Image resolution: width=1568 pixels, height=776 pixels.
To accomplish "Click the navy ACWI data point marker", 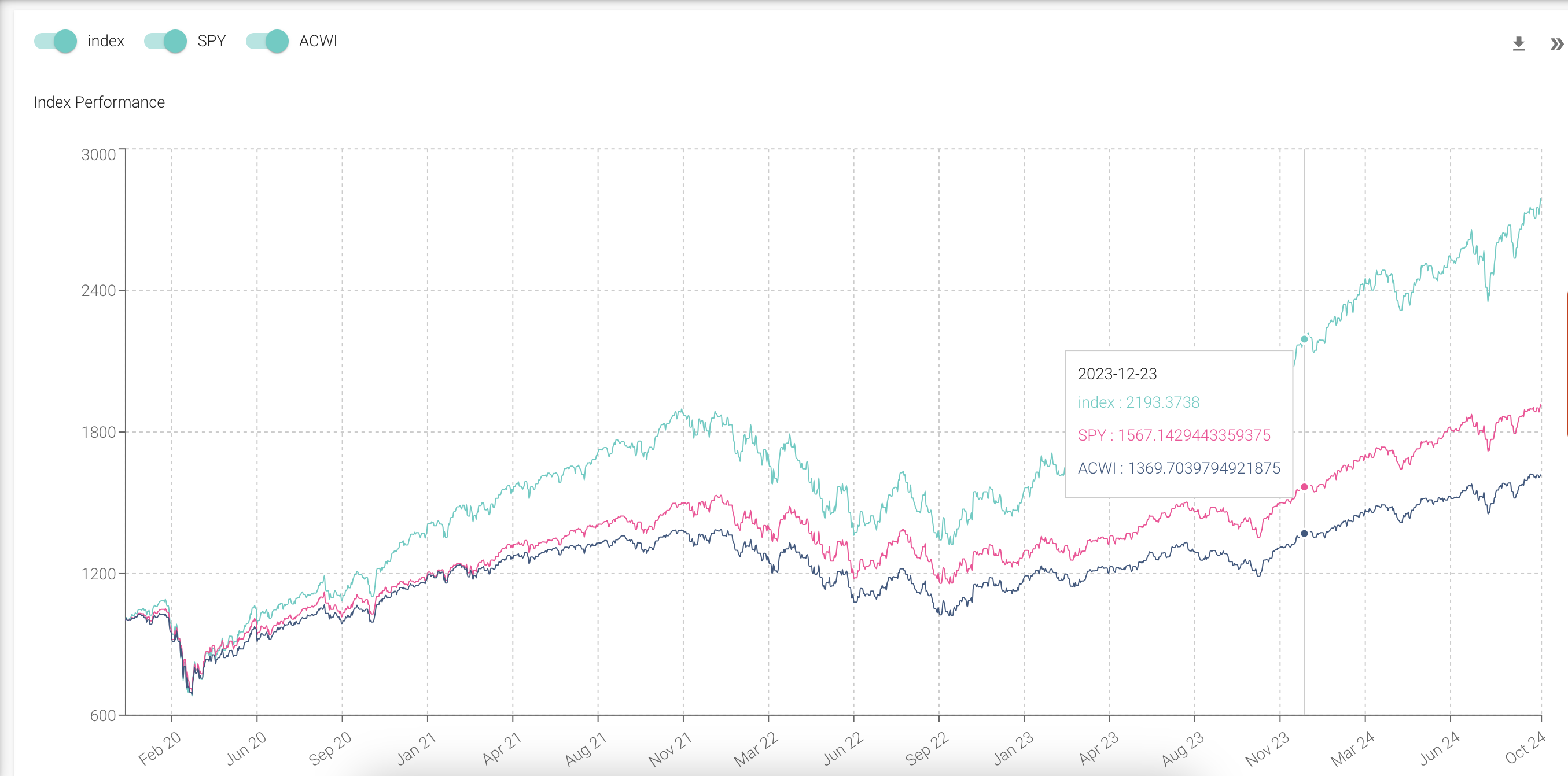I will point(1304,534).
